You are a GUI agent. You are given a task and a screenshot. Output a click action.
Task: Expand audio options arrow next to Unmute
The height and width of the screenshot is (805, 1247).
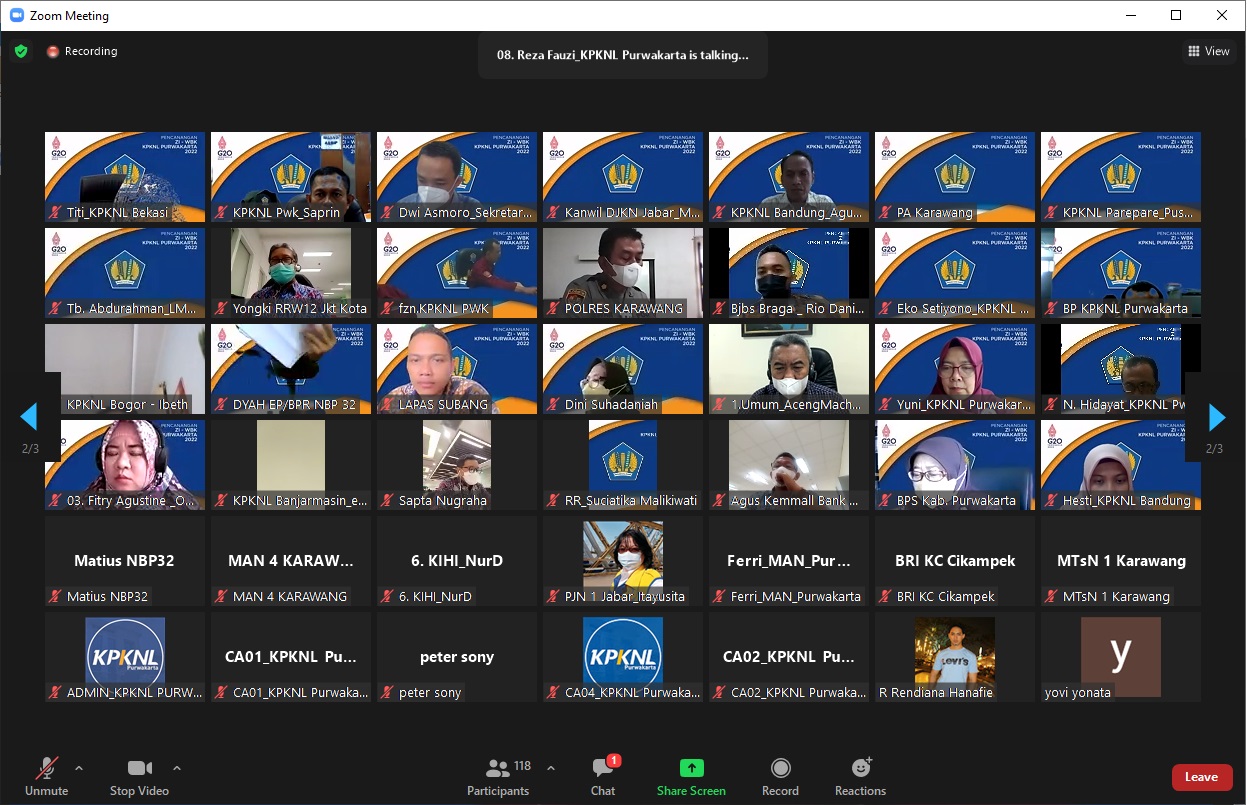pyautogui.click(x=79, y=768)
